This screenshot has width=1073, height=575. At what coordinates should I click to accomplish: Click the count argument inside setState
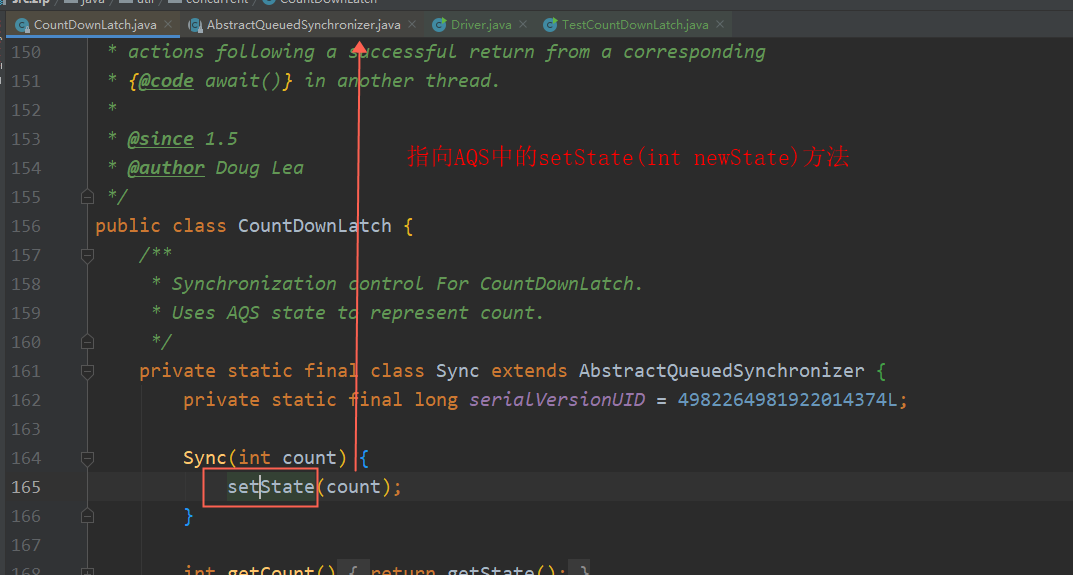click(353, 487)
